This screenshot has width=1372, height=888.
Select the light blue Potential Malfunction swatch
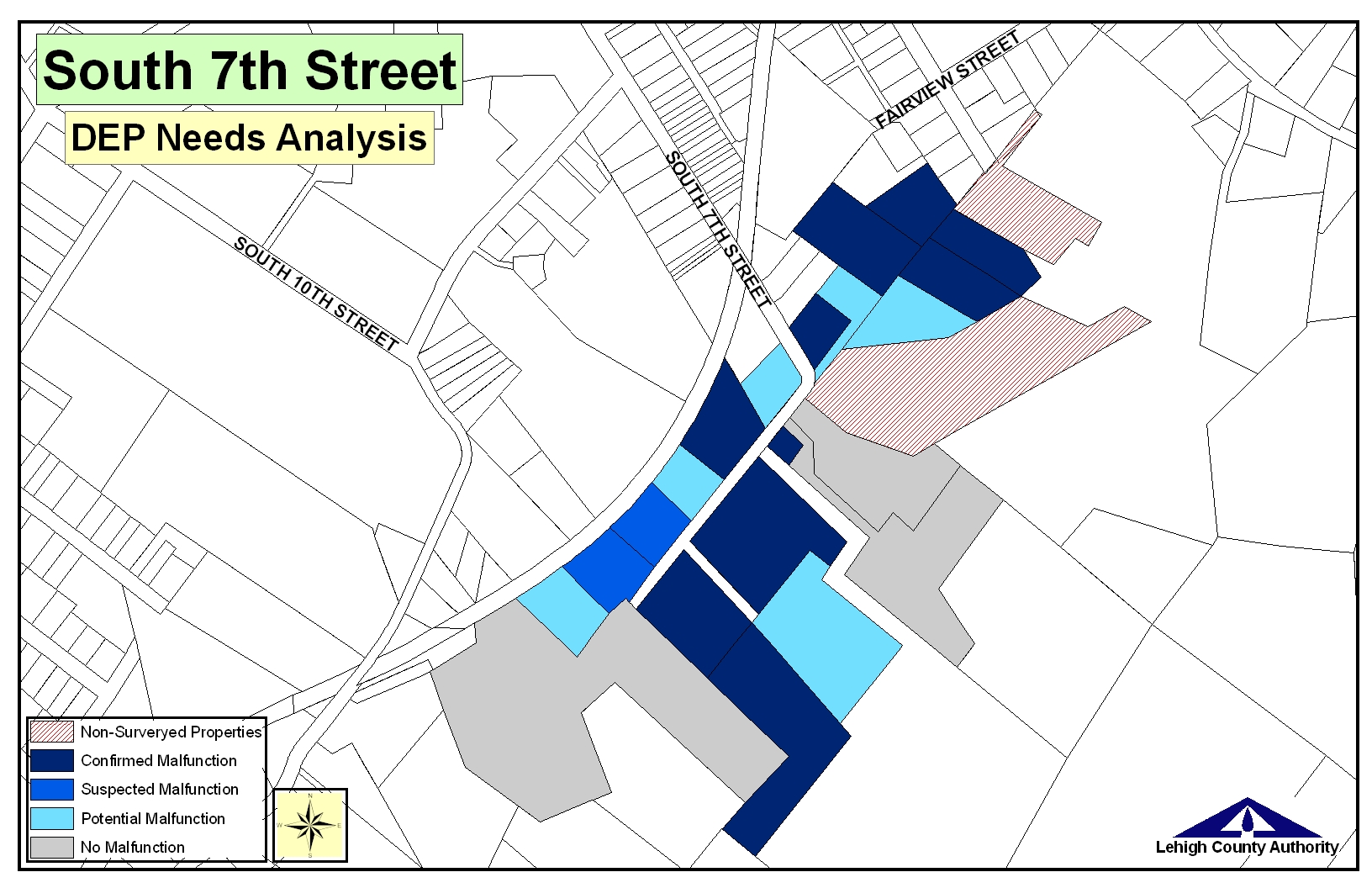[50, 818]
